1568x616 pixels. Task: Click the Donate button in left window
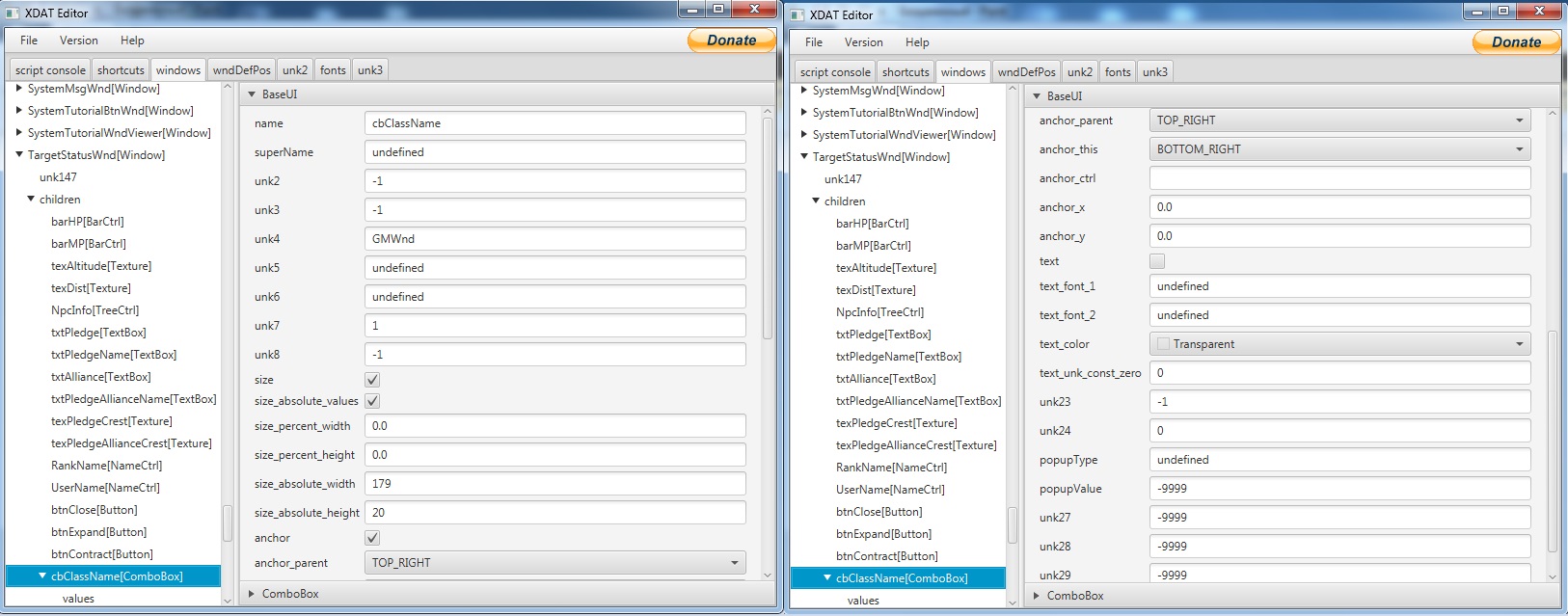coord(731,40)
